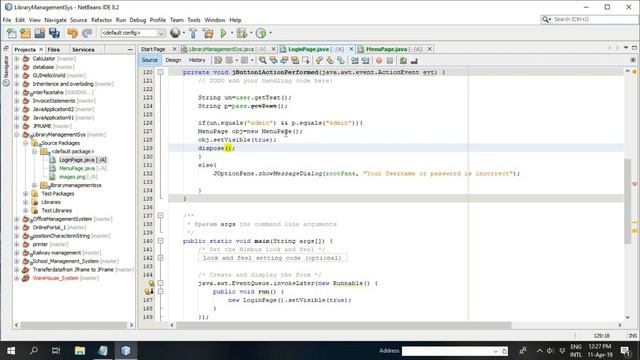The height and width of the screenshot is (360, 640).
Task: Click the New Project toolbar icon
Action: point(25,33)
